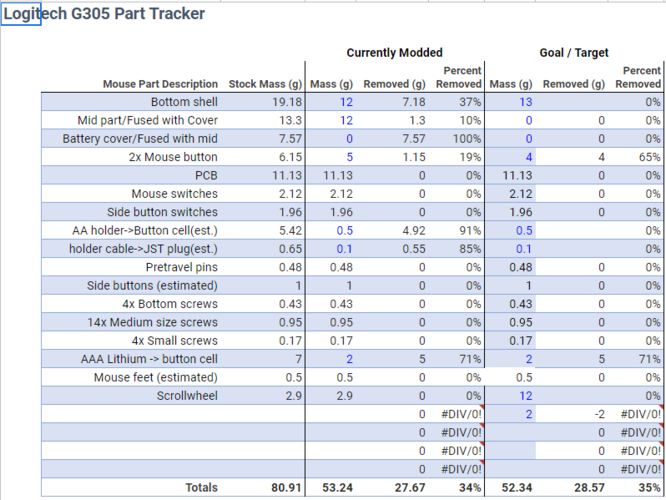Select Scrollwheel stock mass 2.9
This screenshot has height=500, width=666.
293,395
